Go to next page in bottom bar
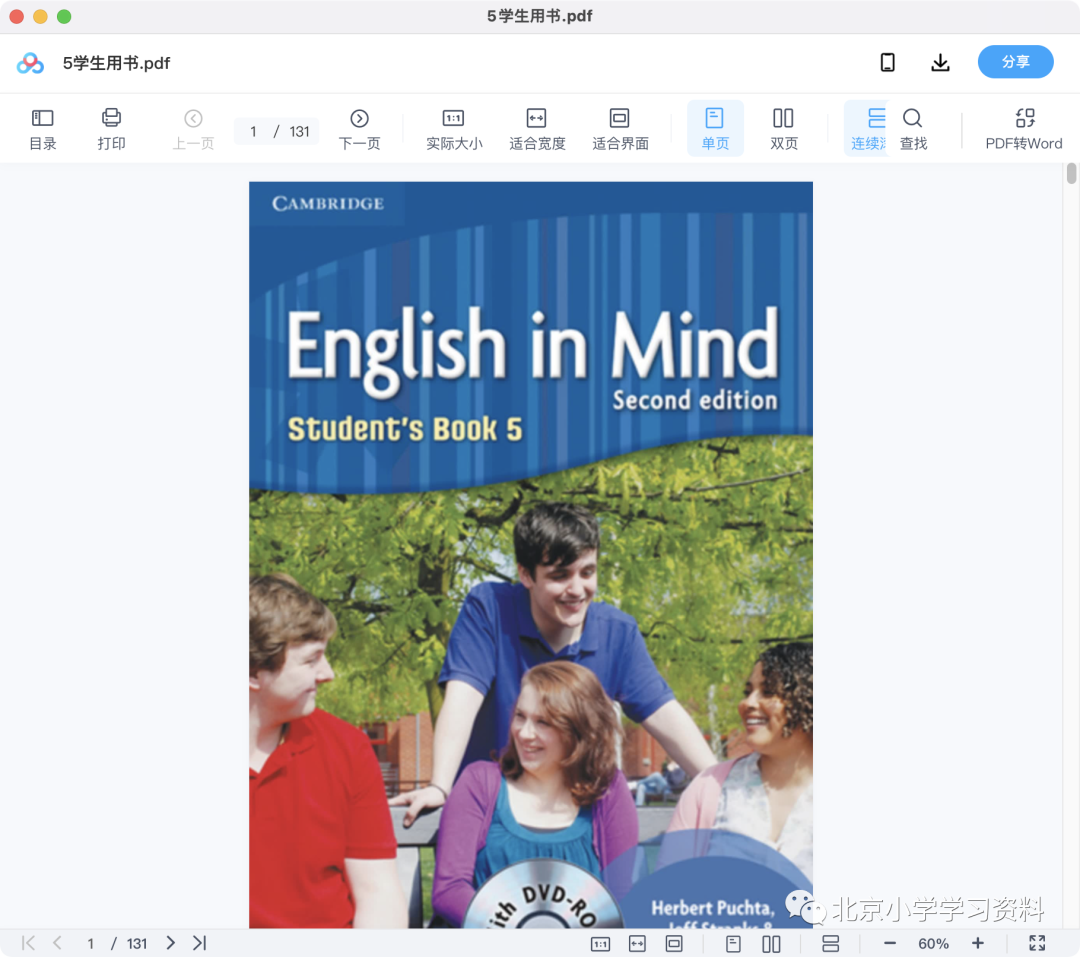The image size is (1080, 957). (x=170, y=943)
